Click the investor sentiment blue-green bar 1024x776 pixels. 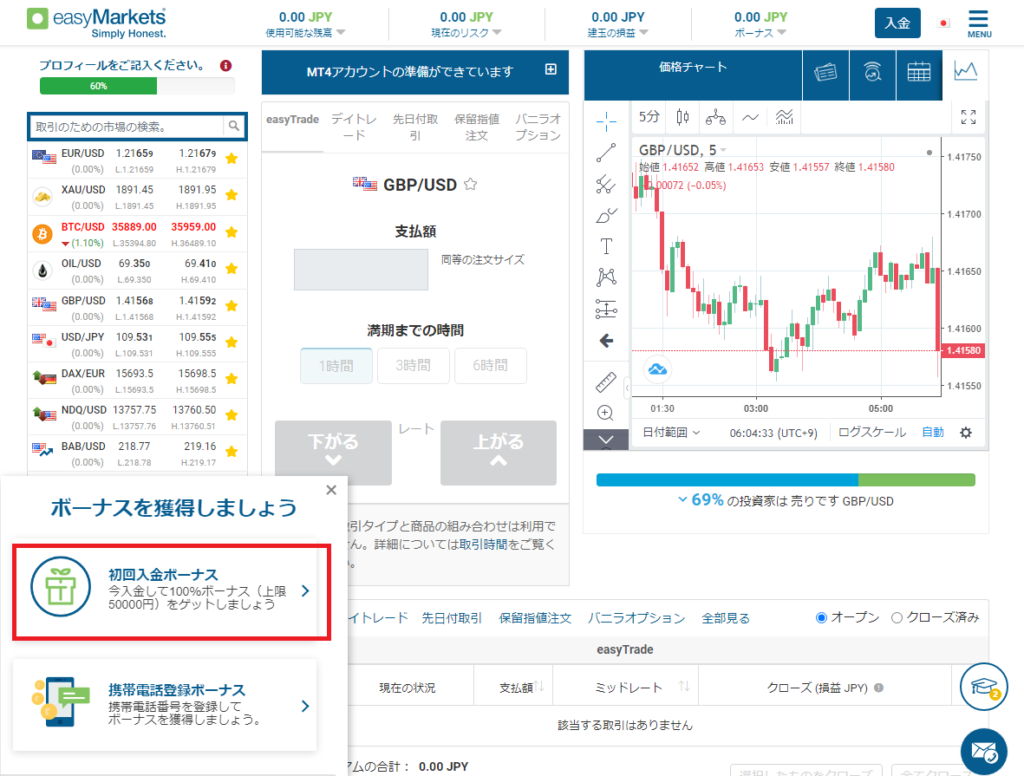[786, 480]
